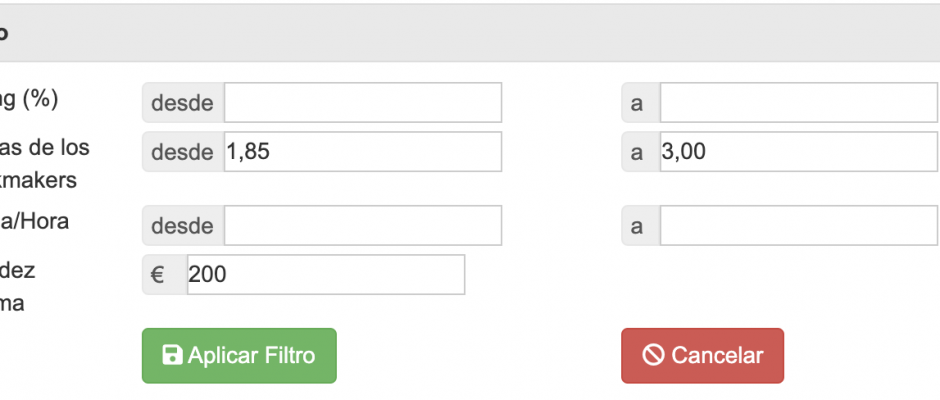
Task: Click the ban circle icon on Cancelar
Action: pyautogui.click(x=653, y=355)
